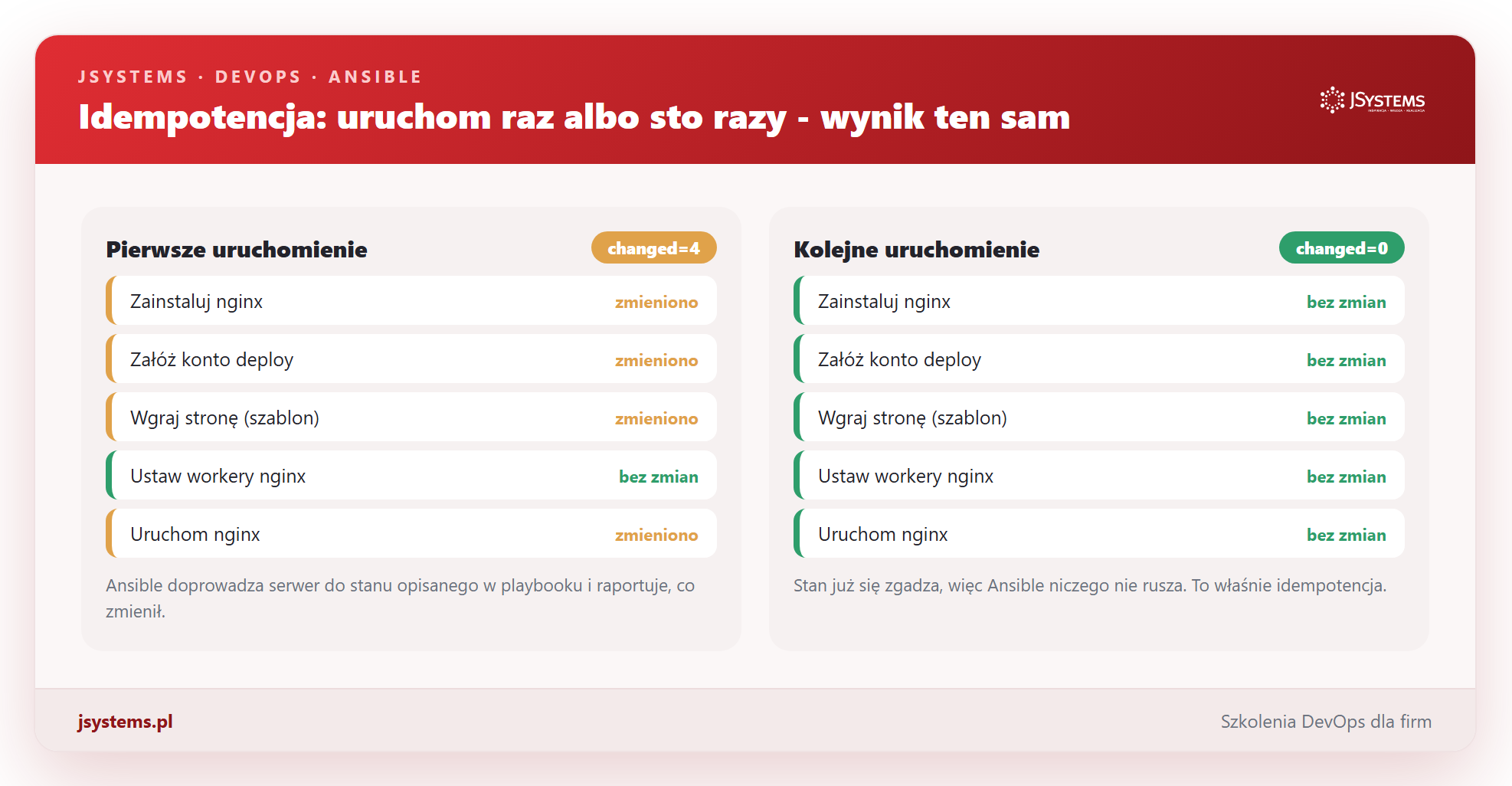Click 'Uruchom nginx' in Kolejne uruchomienie
1512x786 pixels.
click(x=882, y=535)
